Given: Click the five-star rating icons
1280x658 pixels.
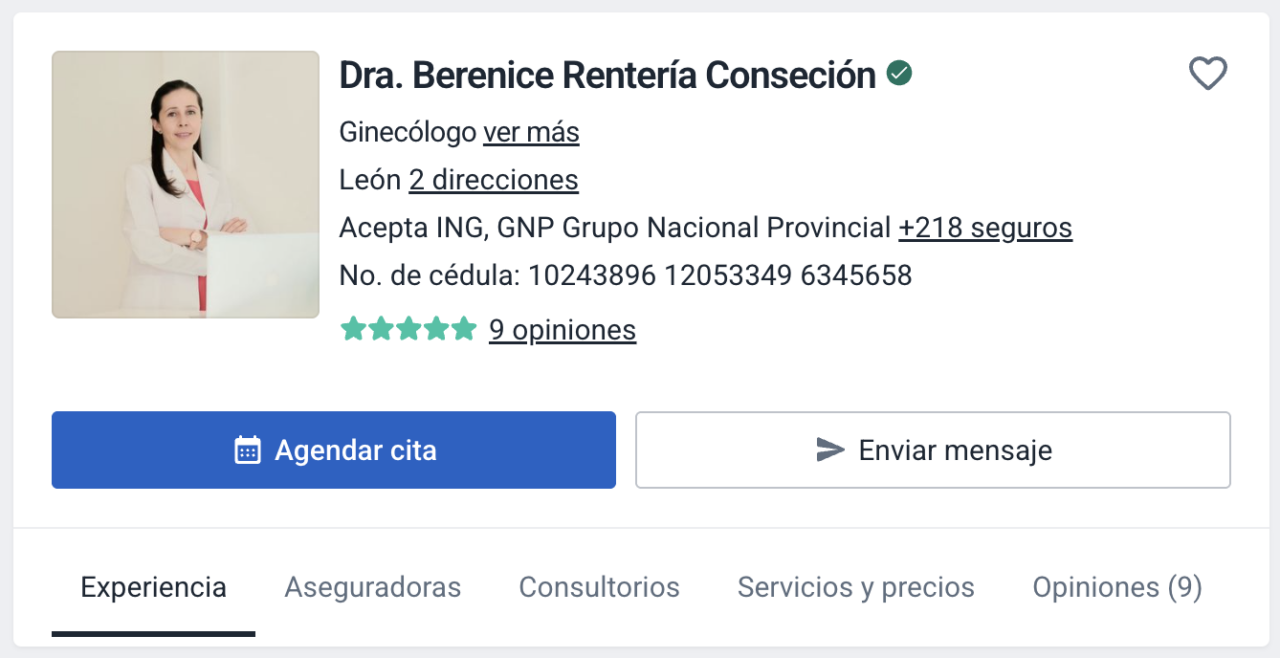Looking at the screenshot, I should (x=408, y=329).
